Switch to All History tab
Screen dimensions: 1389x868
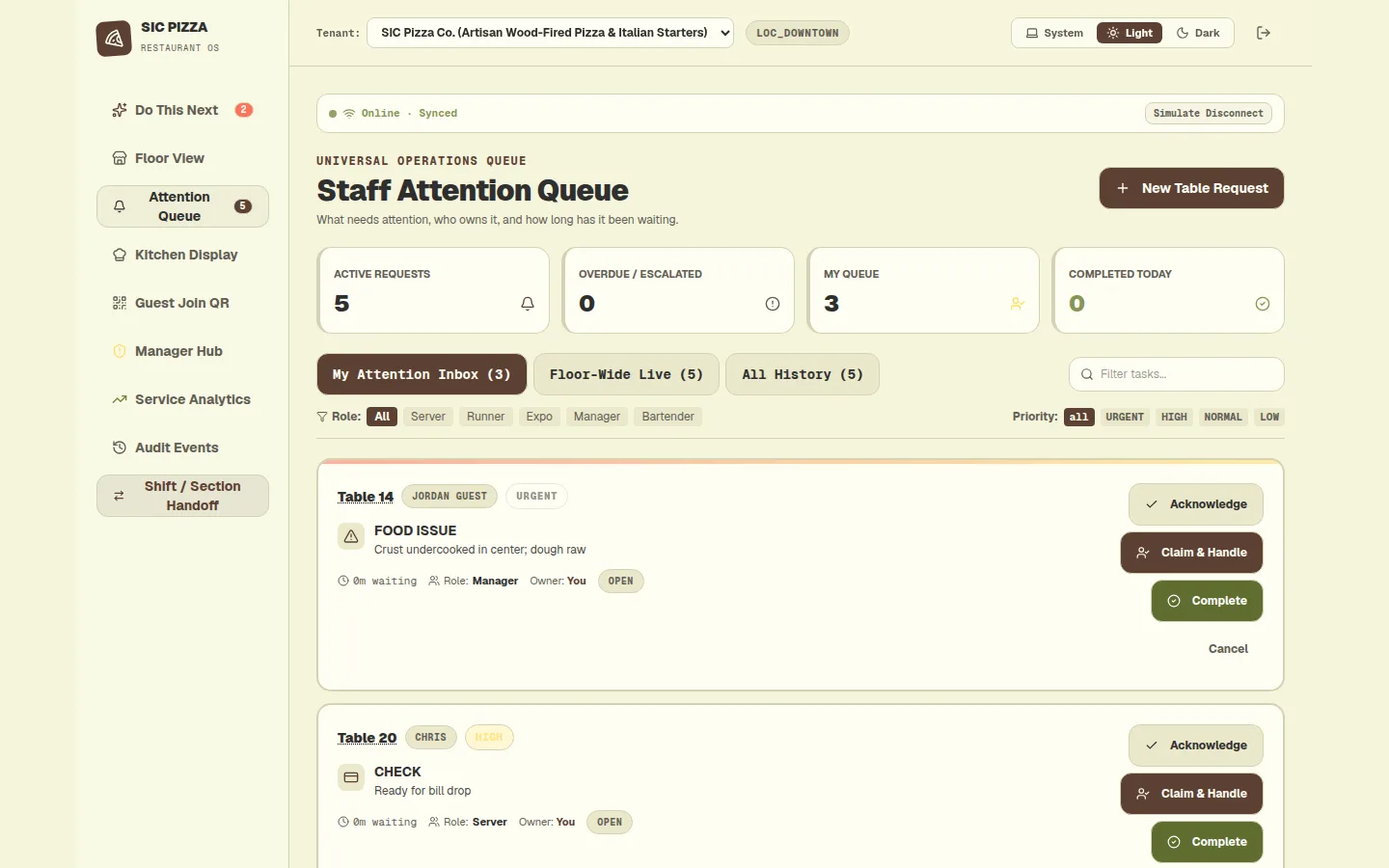click(x=803, y=374)
